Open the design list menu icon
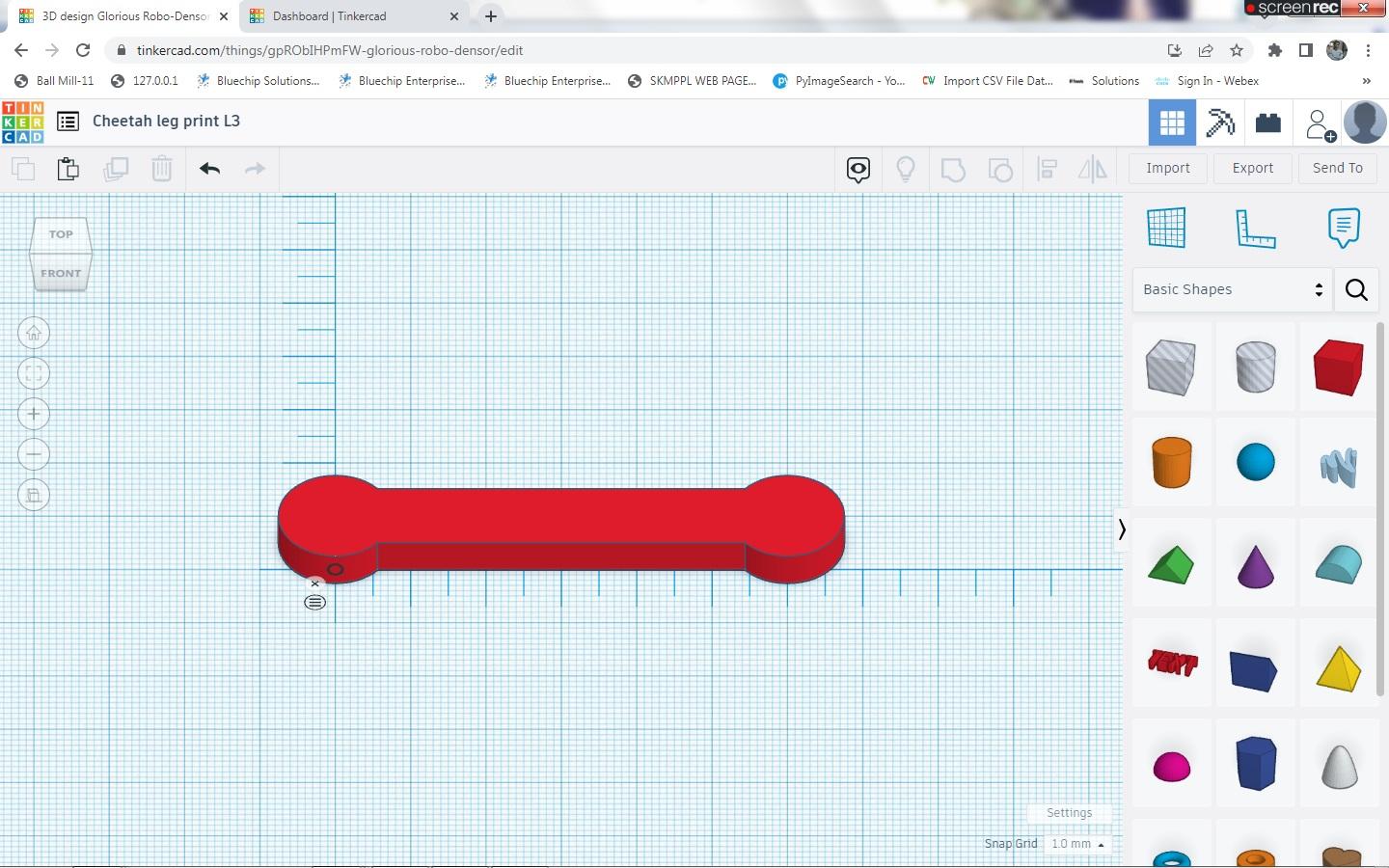The image size is (1389, 868). [68, 122]
